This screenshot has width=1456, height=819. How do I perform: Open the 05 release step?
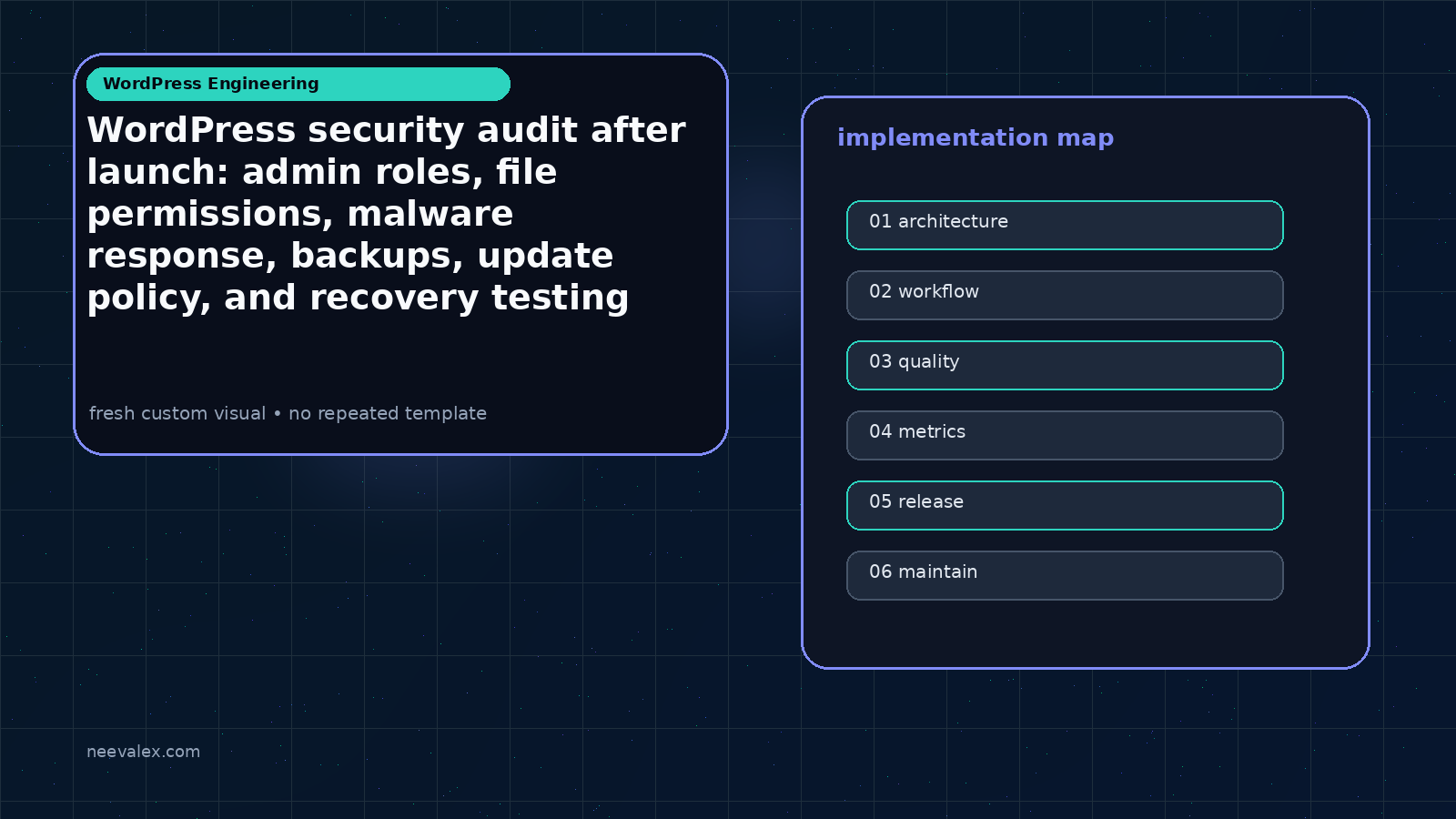1065,505
